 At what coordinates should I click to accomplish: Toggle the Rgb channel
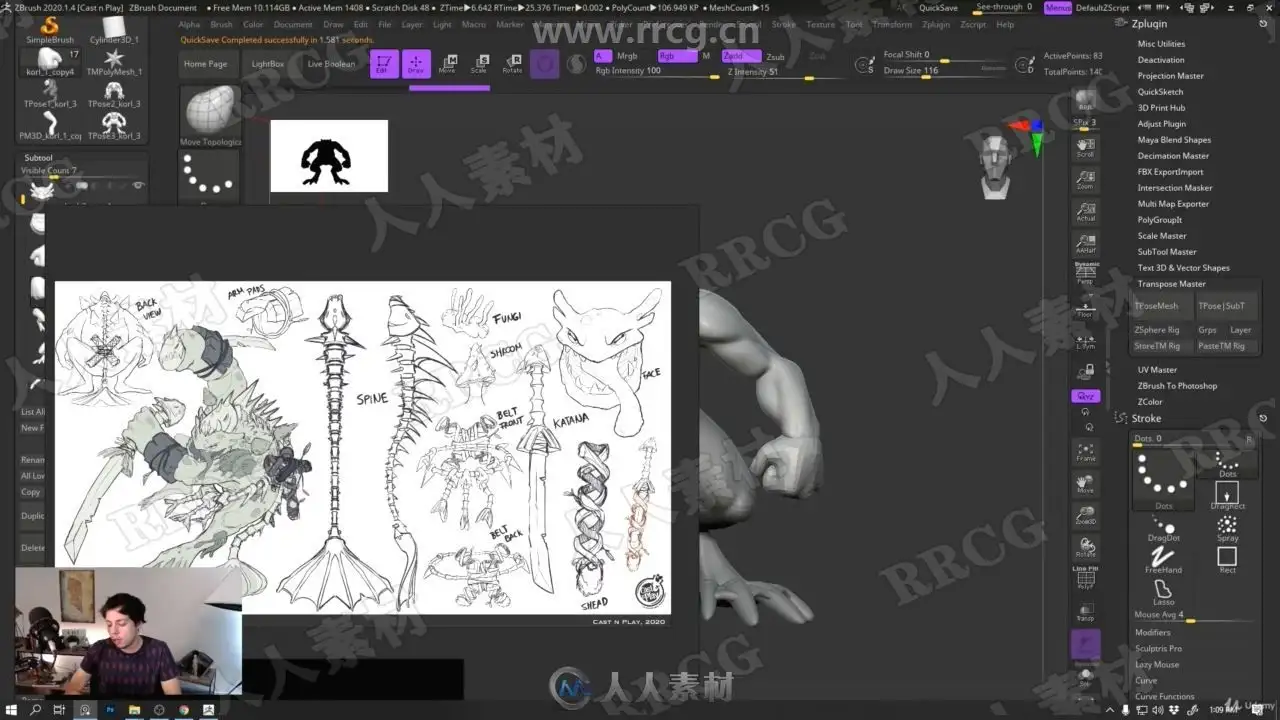coord(677,56)
